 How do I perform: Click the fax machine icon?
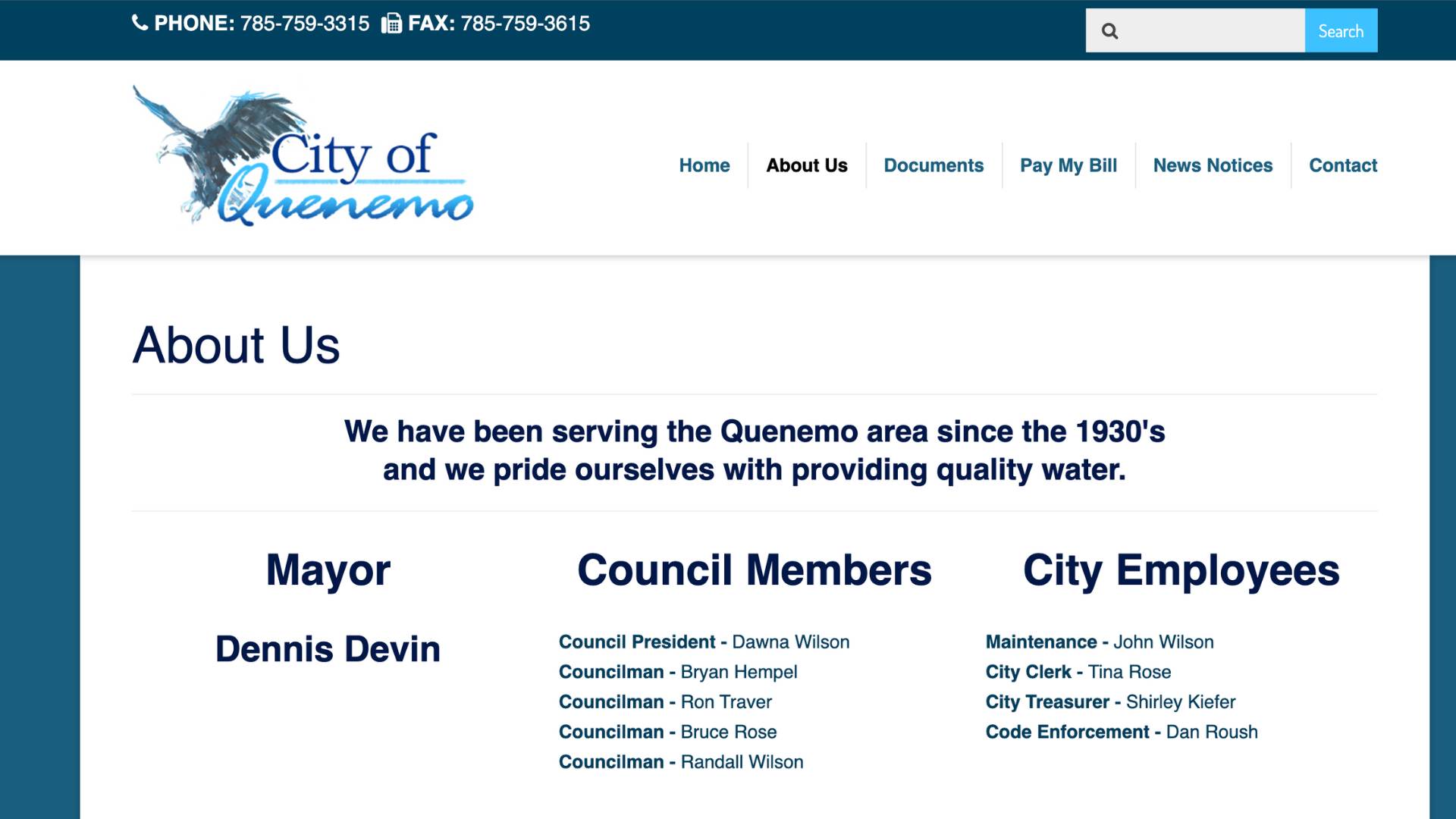point(391,24)
